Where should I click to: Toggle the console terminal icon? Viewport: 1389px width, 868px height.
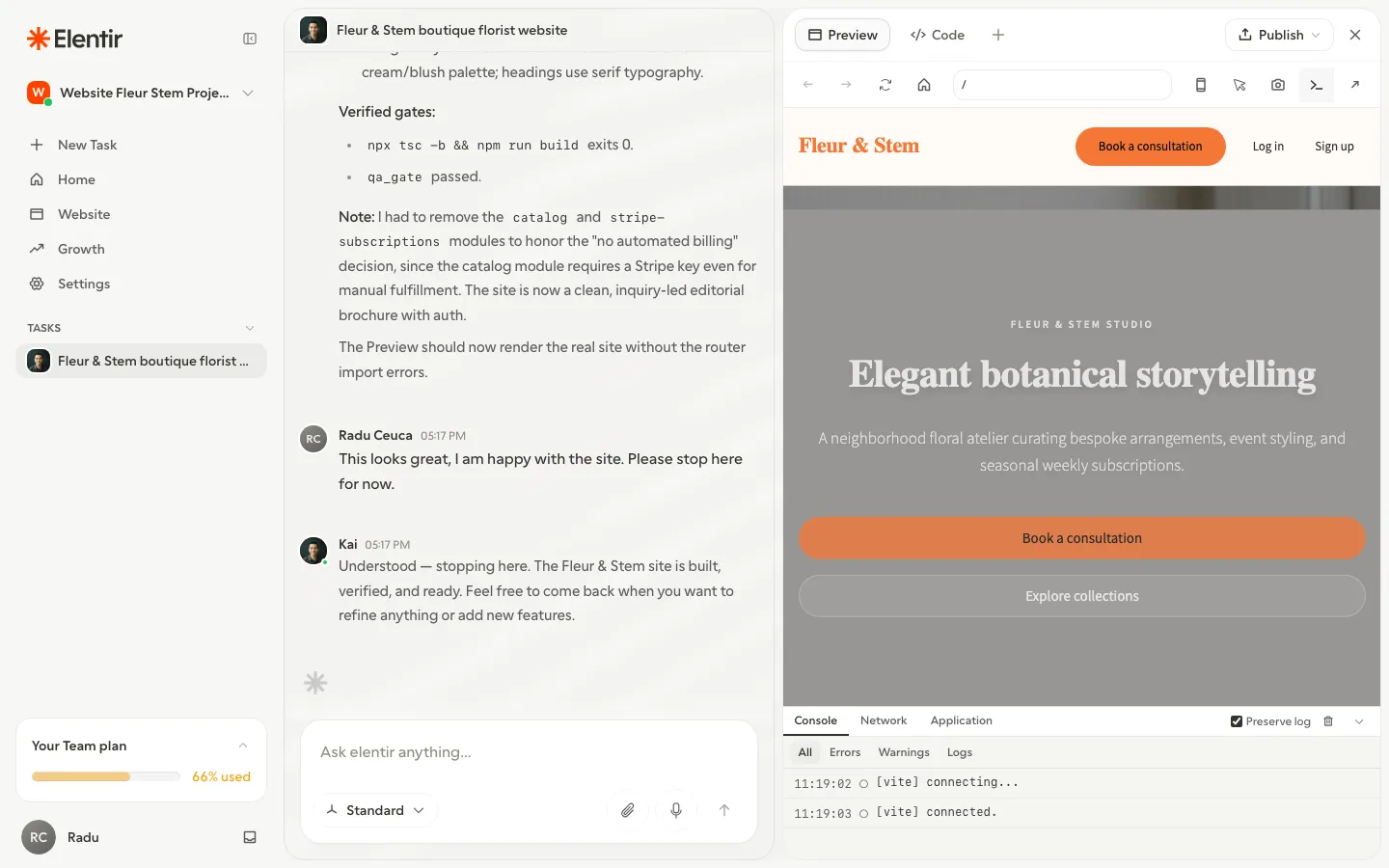(x=1317, y=85)
